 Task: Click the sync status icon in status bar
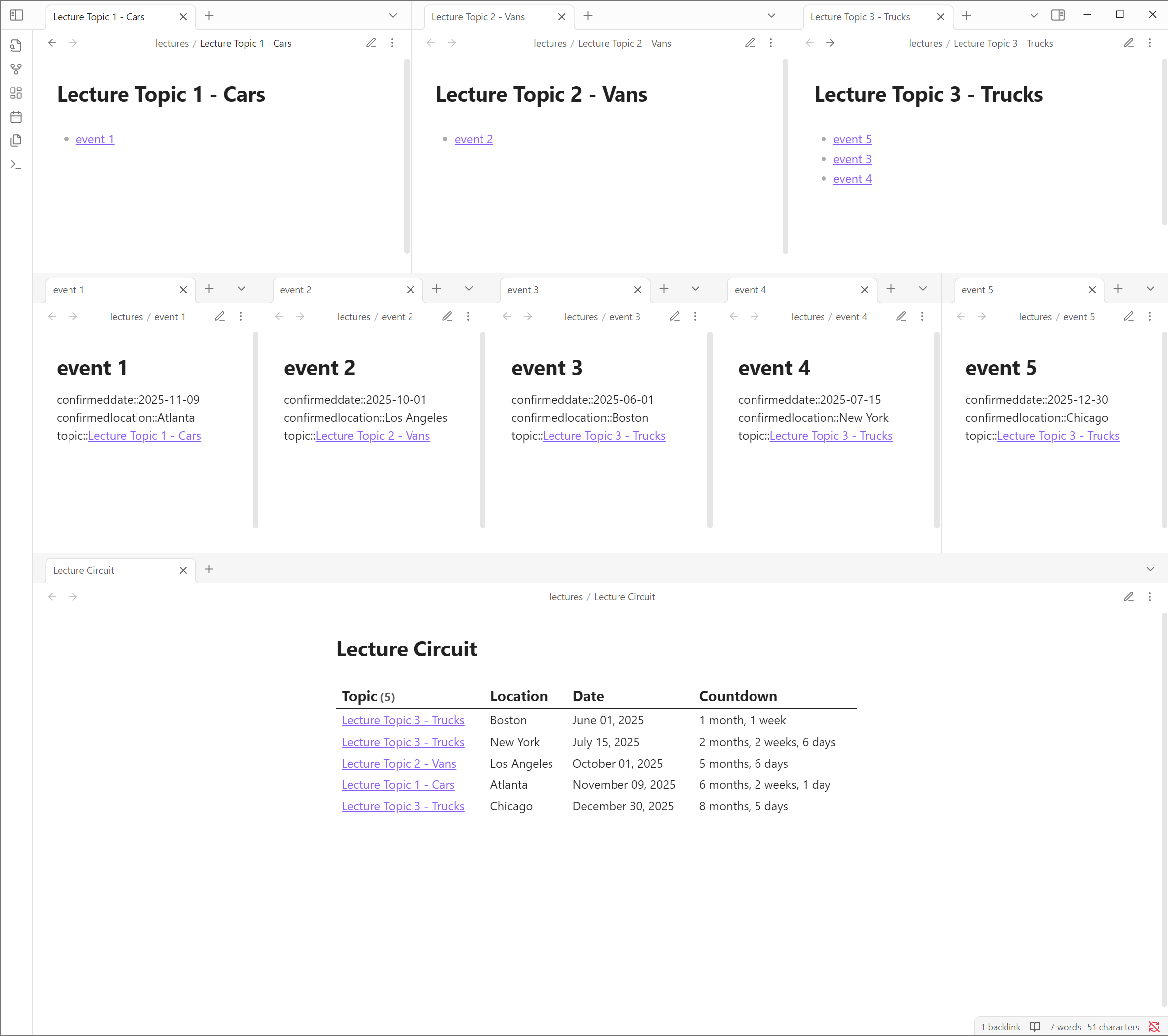pyautogui.click(x=1154, y=1027)
